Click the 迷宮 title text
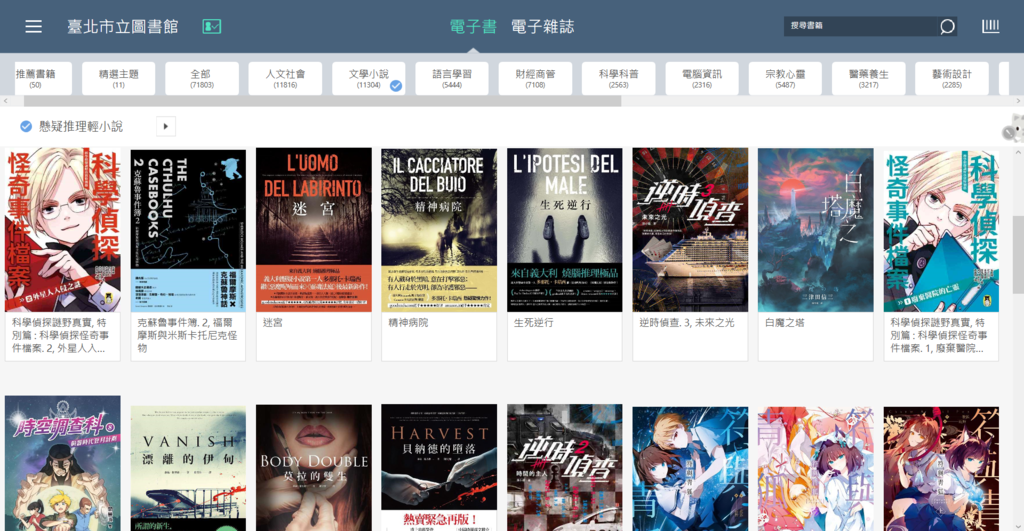This screenshot has height=531, width=1024. click(273, 323)
